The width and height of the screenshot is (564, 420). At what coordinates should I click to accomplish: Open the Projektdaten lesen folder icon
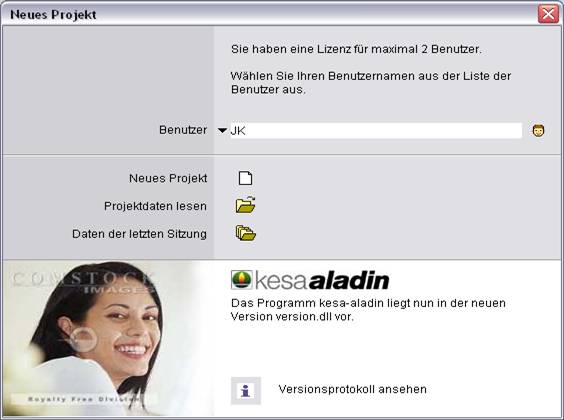pyautogui.click(x=246, y=205)
